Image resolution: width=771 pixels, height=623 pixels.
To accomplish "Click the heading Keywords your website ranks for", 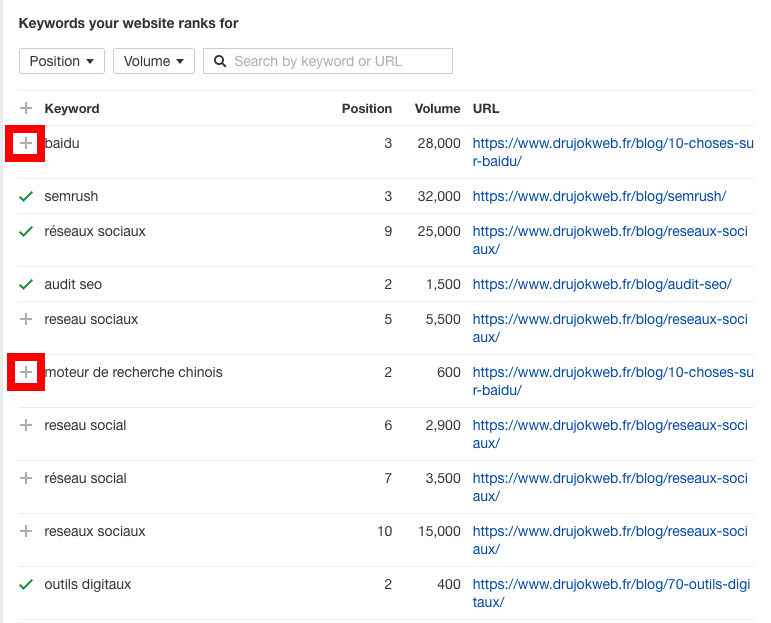I will tap(128, 23).
